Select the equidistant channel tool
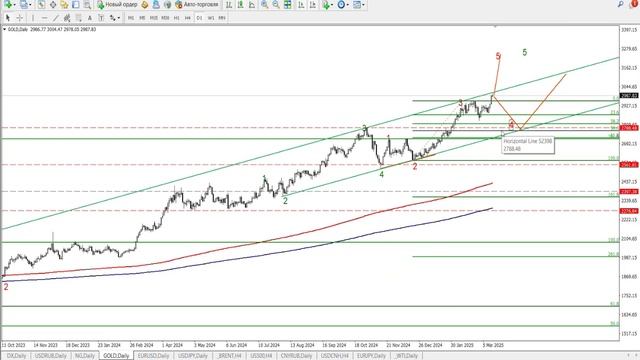The image size is (640, 360). click(x=67, y=18)
